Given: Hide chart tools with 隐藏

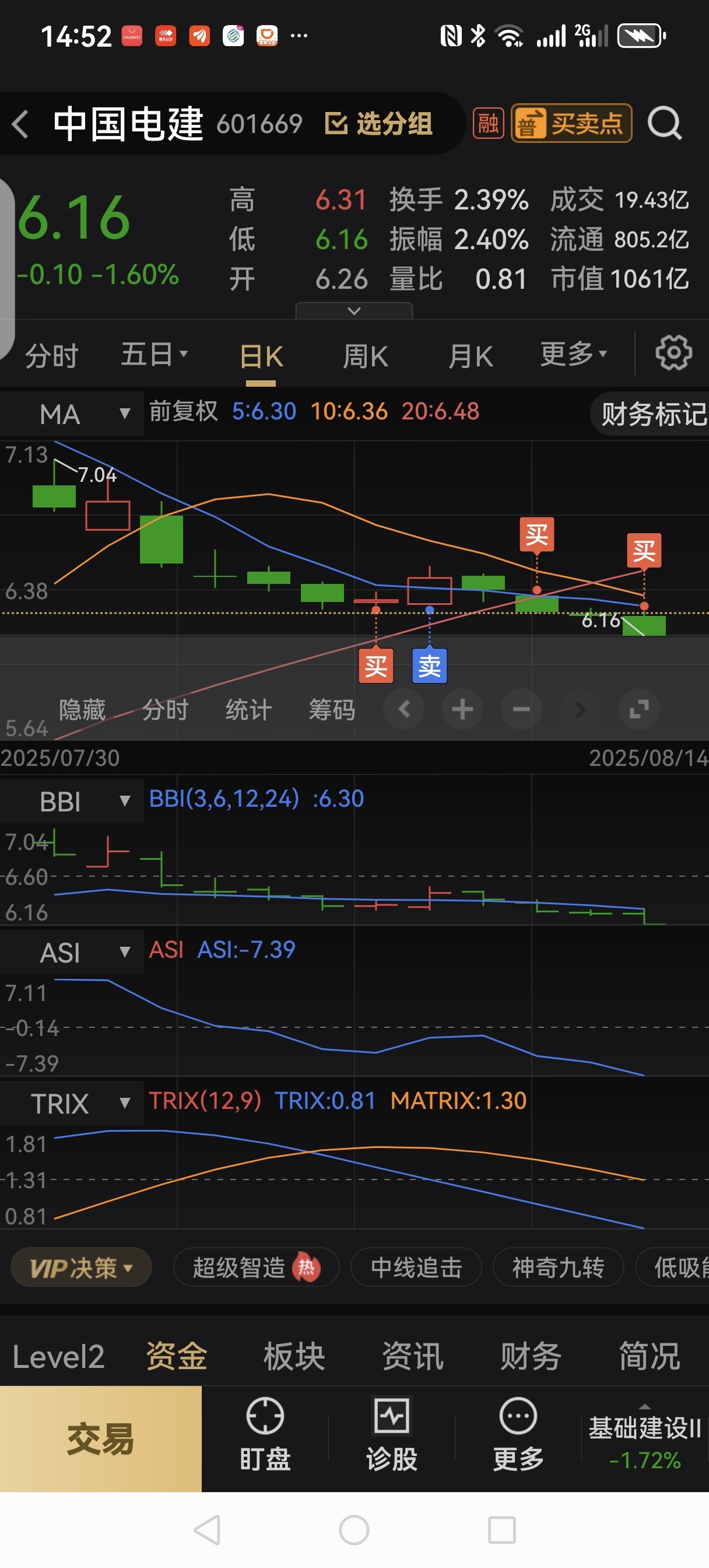Looking at the screenshot, I should click(82, 710).
